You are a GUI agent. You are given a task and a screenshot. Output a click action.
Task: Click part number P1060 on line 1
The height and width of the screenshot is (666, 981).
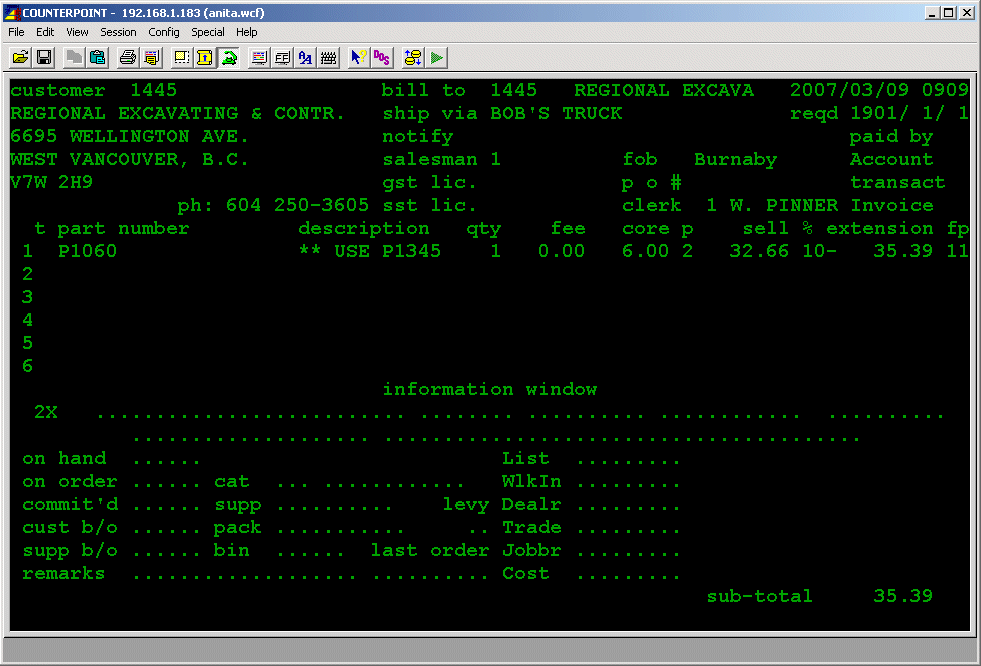coord(88,251)
